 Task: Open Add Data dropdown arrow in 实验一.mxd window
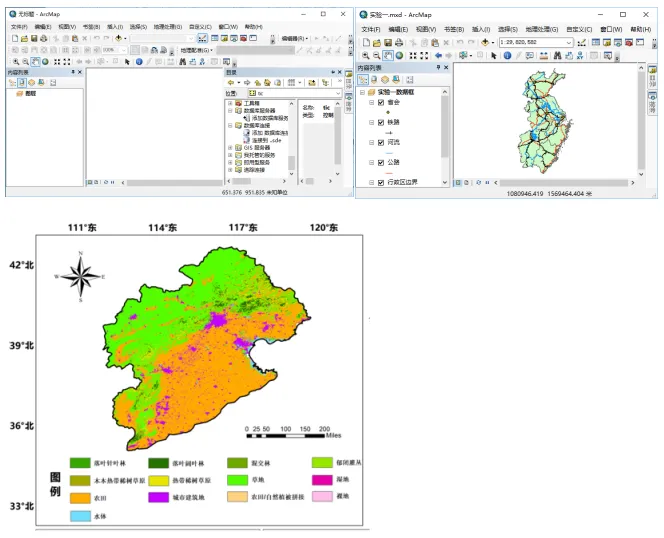point(493,43)
